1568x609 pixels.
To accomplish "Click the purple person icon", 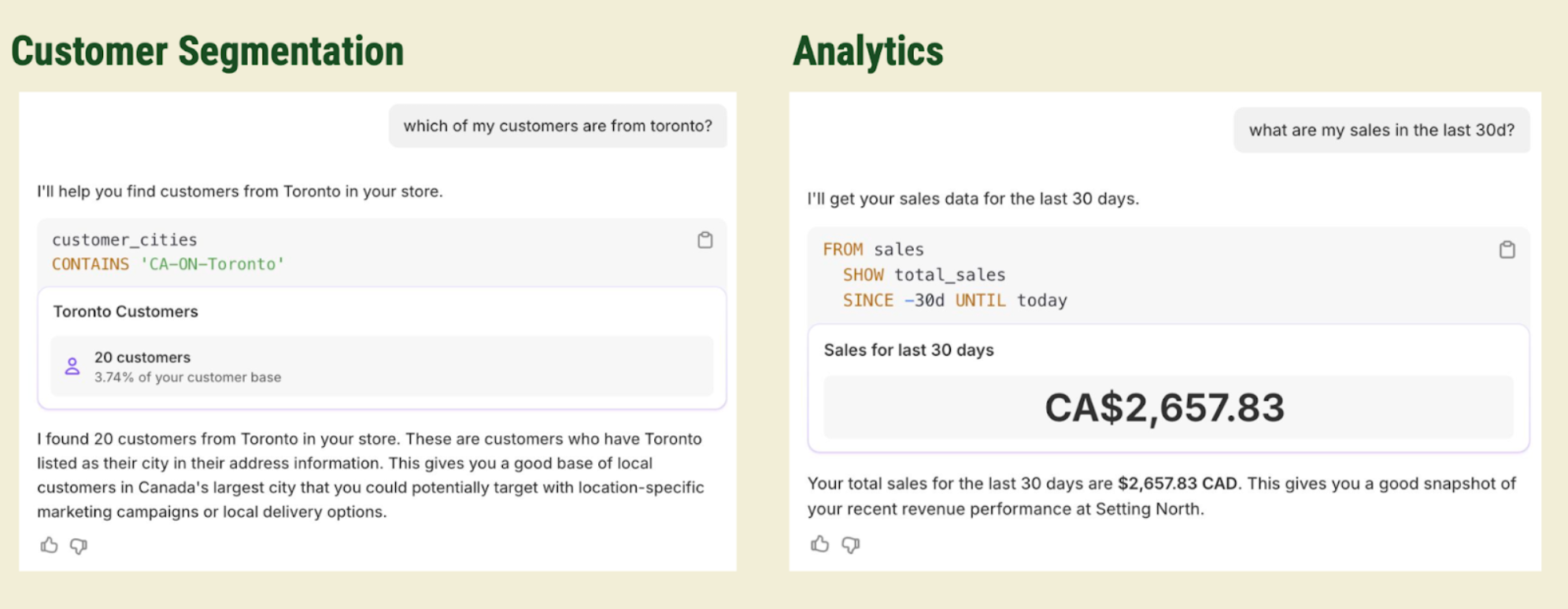I will 72,366.
